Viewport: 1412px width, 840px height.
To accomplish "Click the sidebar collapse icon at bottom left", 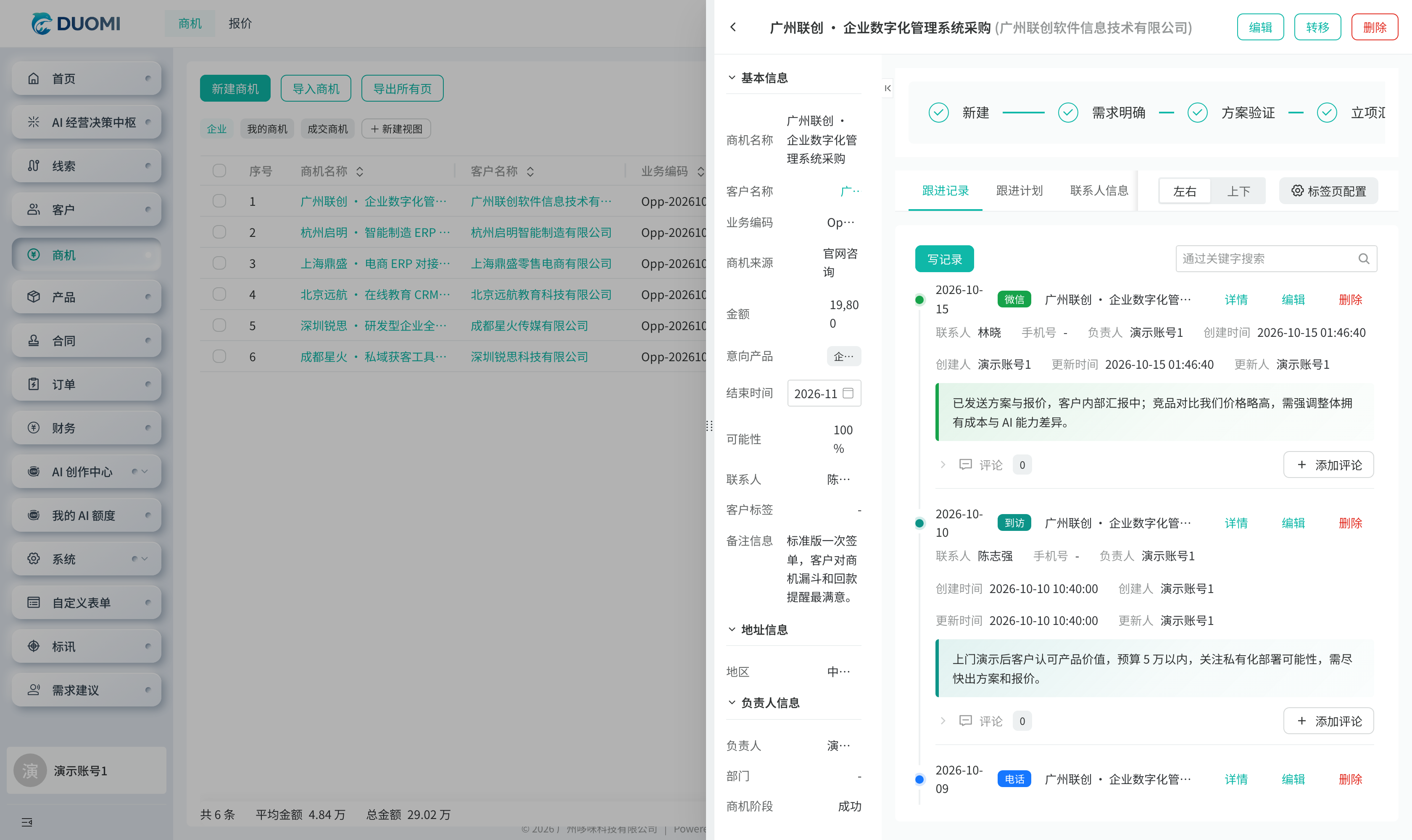I will point(26,822).
